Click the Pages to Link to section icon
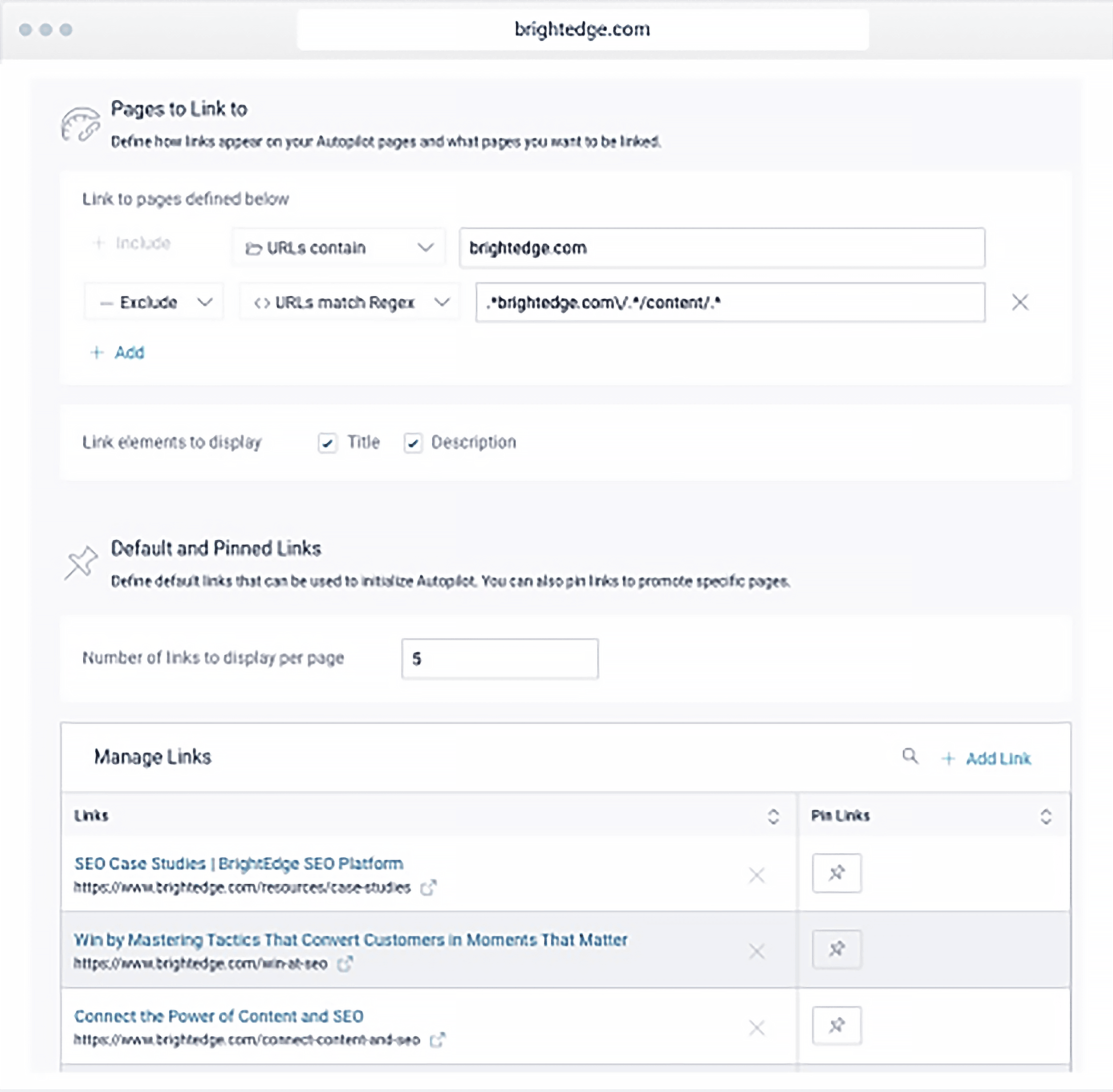 (80, 123)
